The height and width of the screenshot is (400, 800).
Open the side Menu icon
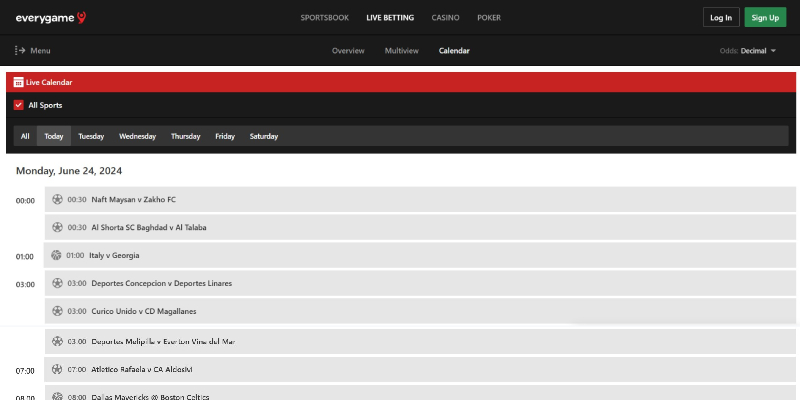pos(20,51)
